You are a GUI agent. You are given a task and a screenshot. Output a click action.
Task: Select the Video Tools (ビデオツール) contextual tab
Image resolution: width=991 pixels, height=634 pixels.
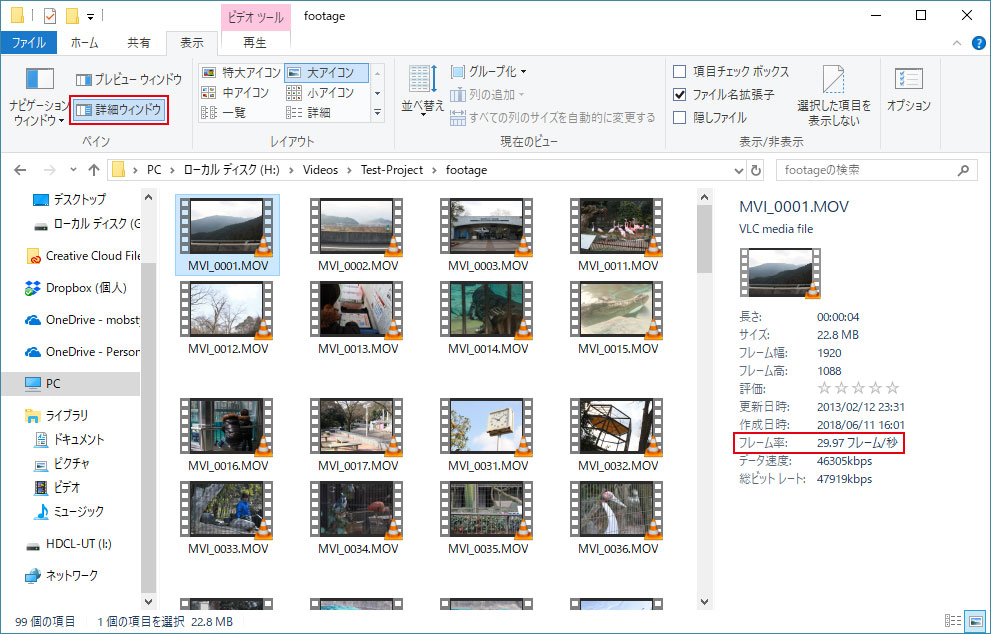tap(255, 16)
